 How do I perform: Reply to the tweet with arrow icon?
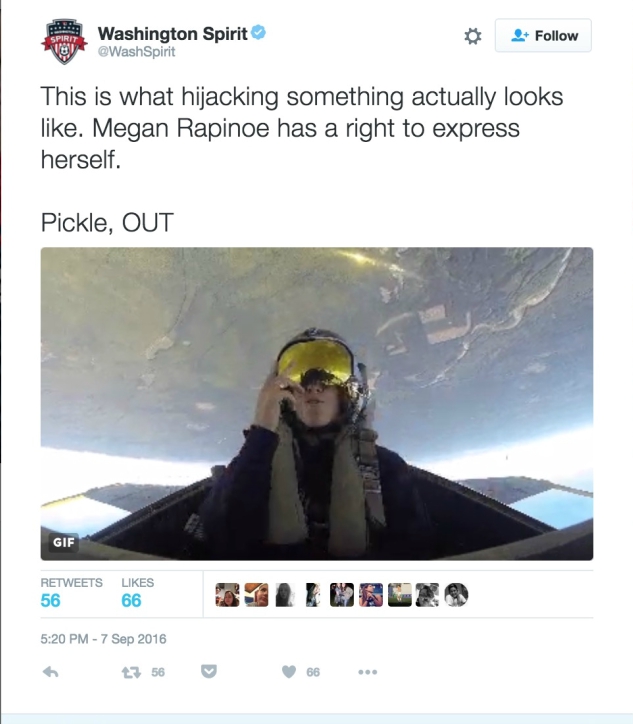coord(50,672)
